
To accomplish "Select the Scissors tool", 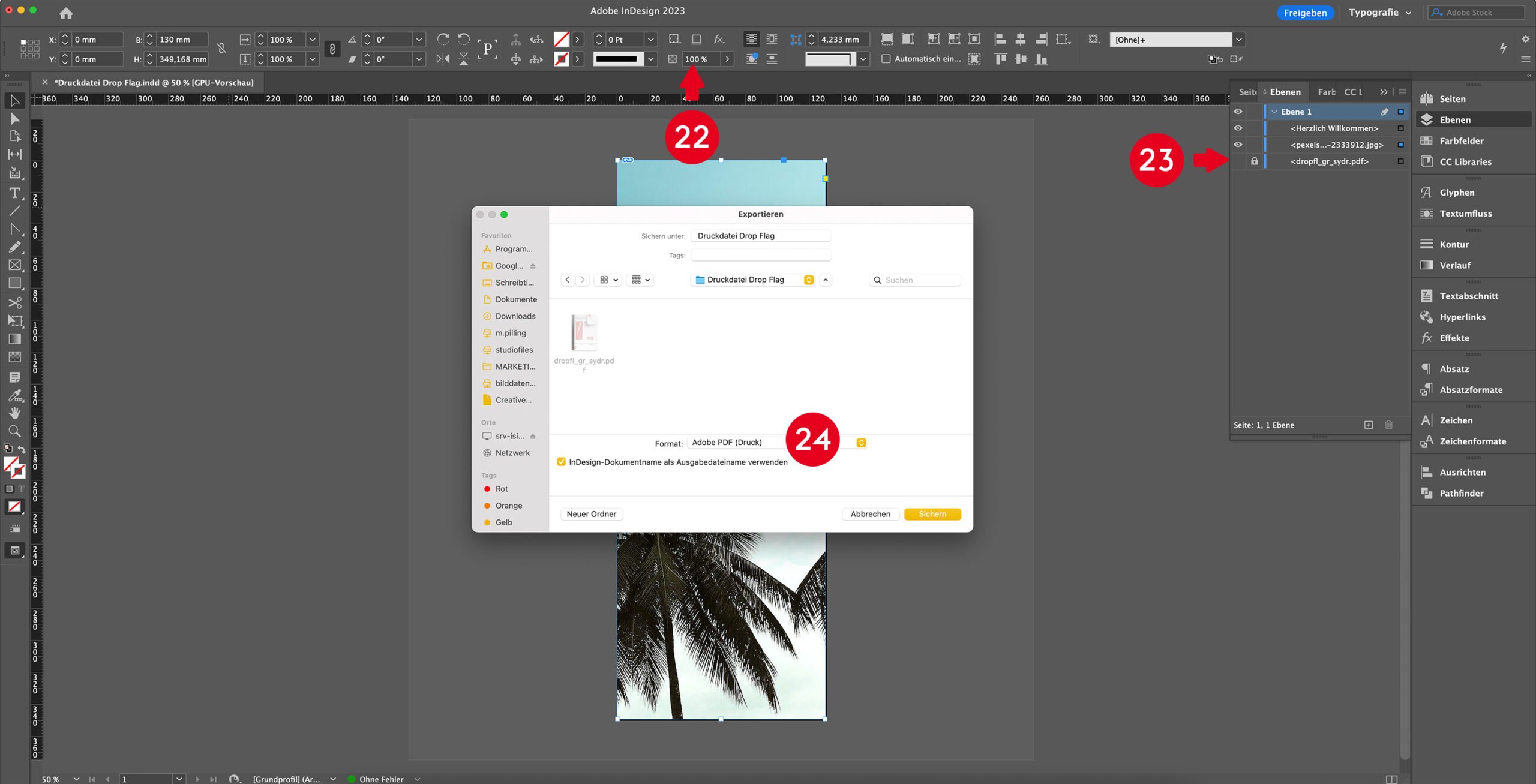I will [x=14, y=302].
